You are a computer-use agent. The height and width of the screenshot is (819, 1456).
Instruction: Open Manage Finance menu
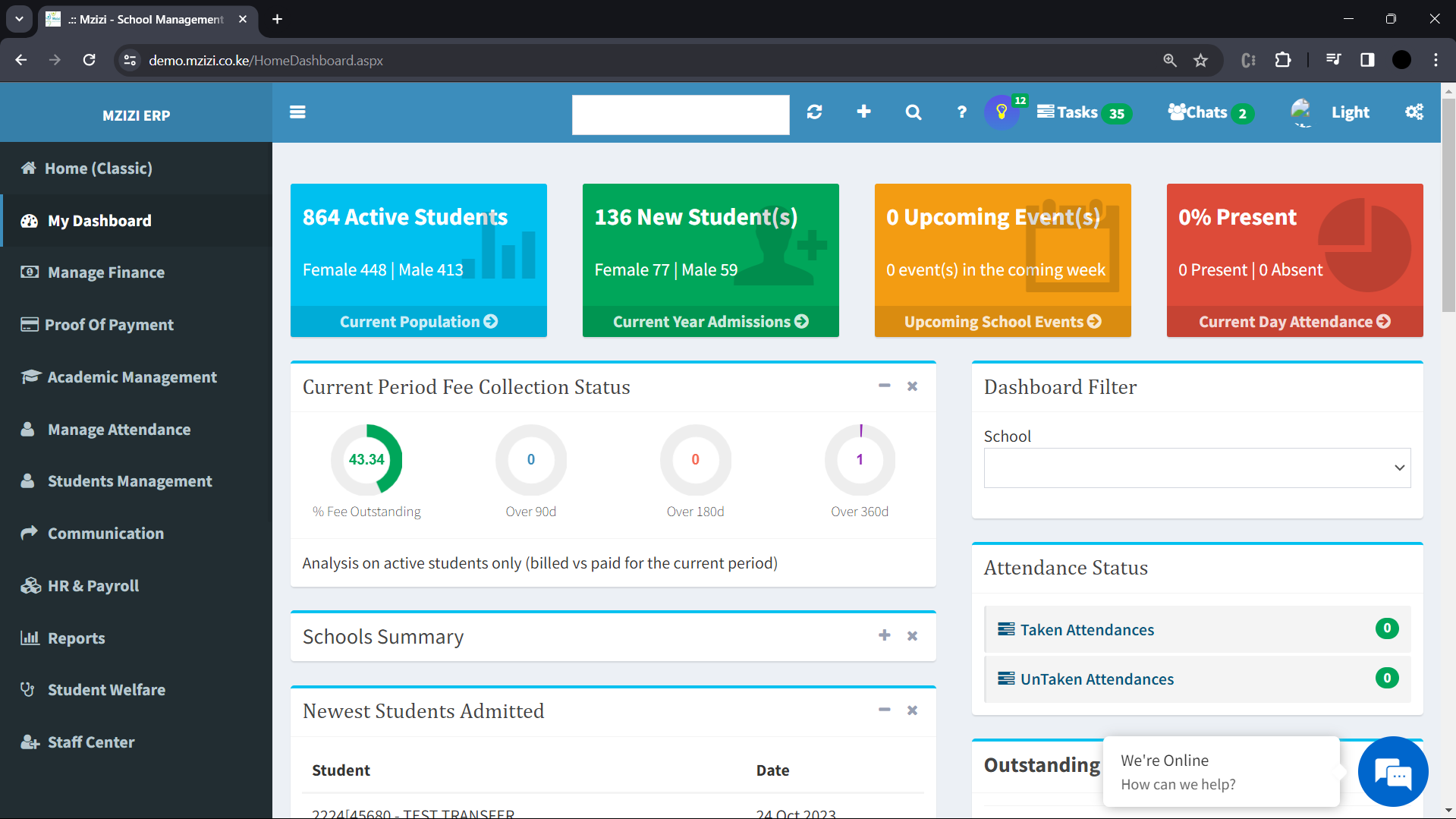tap(136, 272)
